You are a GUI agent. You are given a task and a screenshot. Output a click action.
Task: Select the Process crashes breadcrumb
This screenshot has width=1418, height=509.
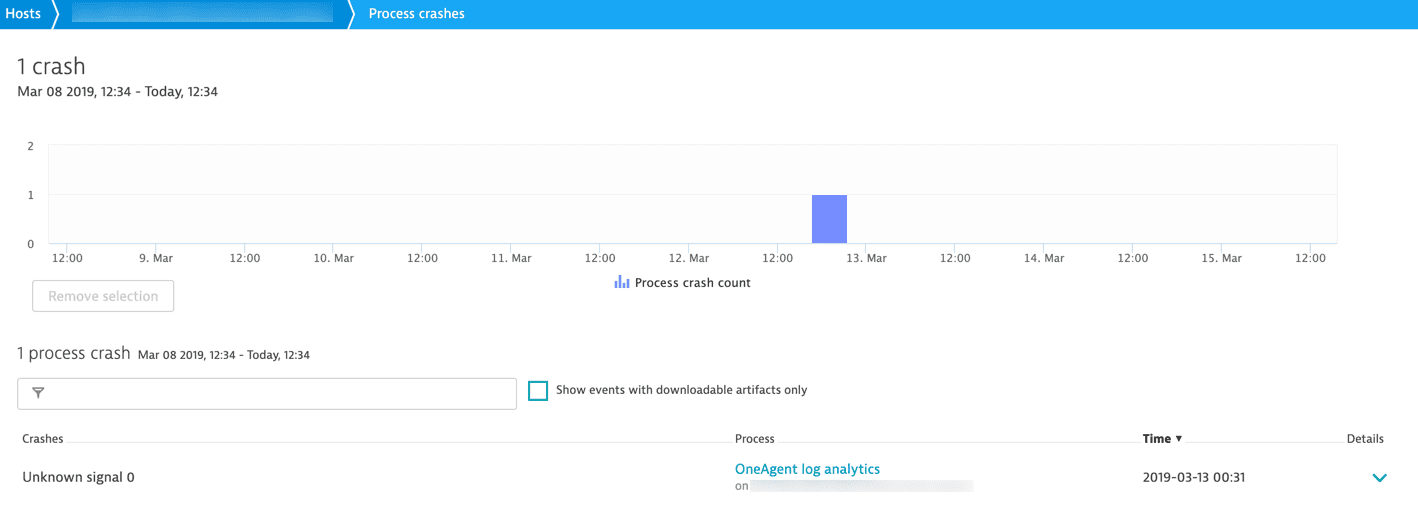[x=416, y=14]
